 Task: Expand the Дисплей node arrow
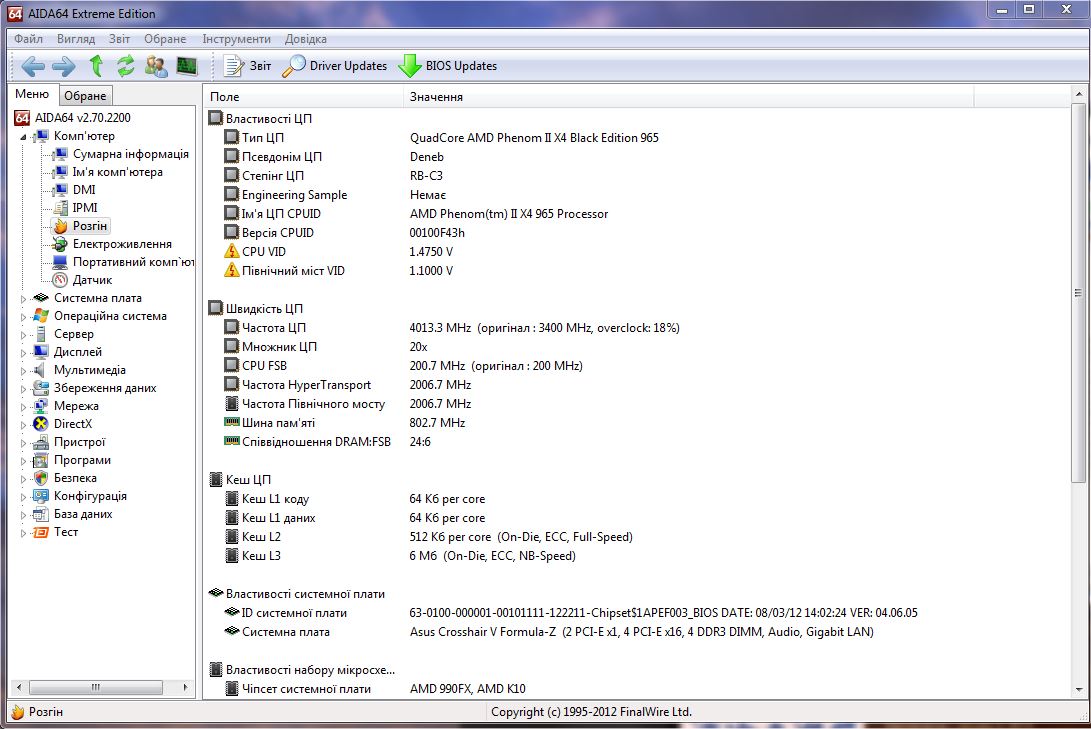[x=24, y=353]
